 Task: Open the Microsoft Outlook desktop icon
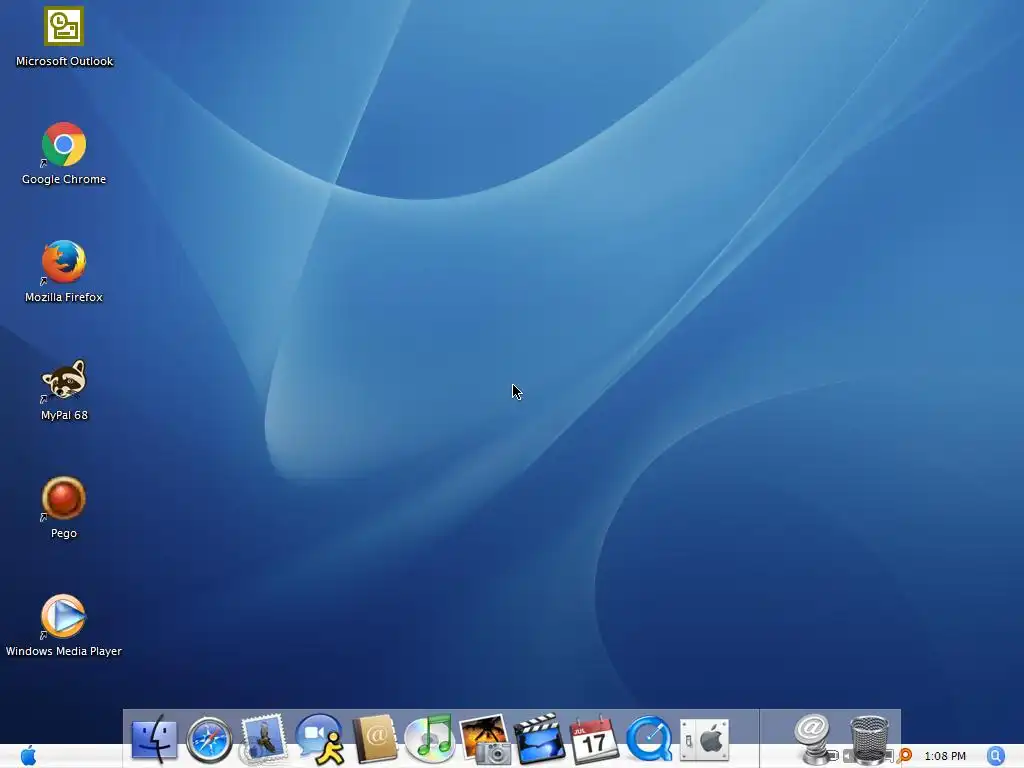[64, 27]
